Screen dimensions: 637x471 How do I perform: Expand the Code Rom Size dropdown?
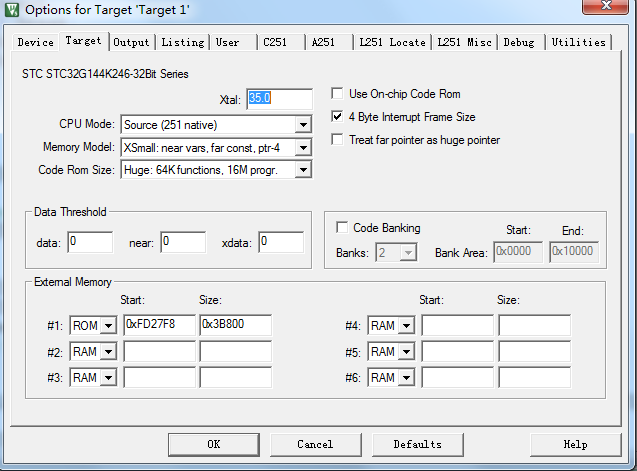[x=303, y=170]
